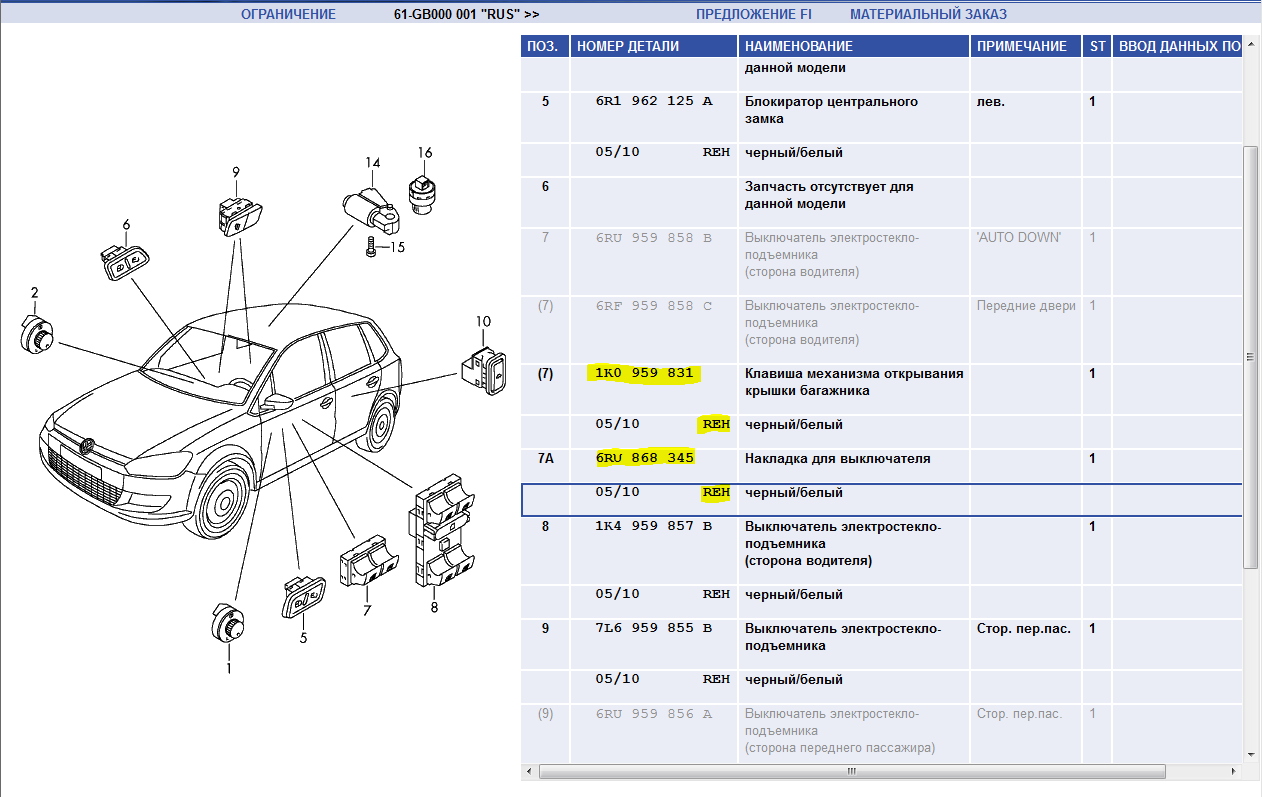The height and width of the screenshot is (797, 1262).
Task: Click МАТЕРИАЛЬНЫЙ ЗАКАЗ link
Action: (928, 15)
